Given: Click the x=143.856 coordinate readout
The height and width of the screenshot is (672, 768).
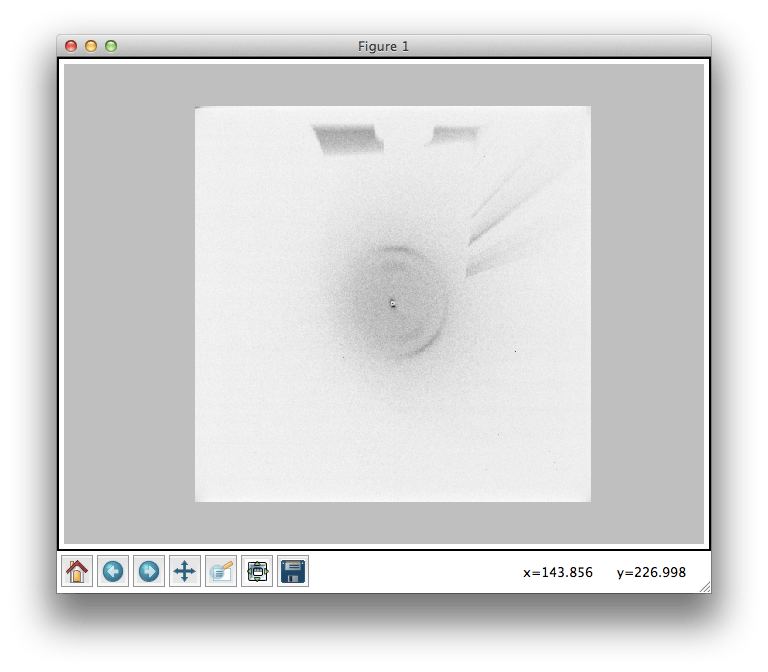Looking at the screenshot, I should 558,572.
